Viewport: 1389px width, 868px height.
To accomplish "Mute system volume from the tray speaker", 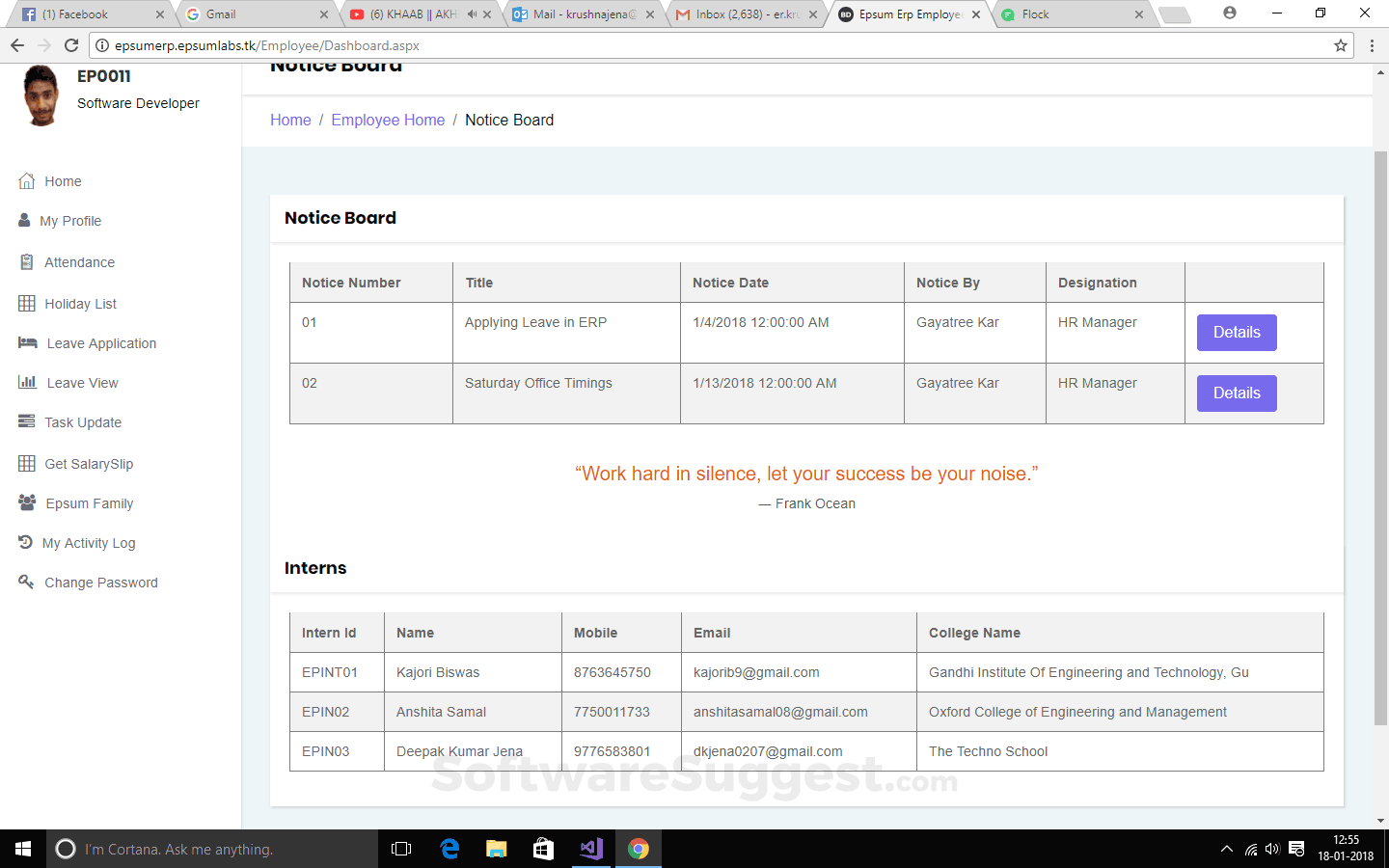I will click(1273, 849).
